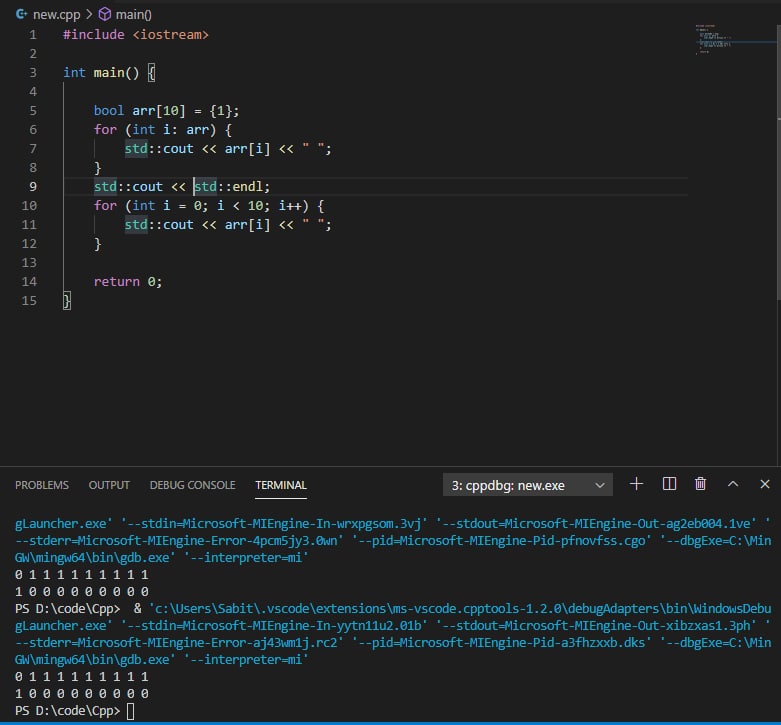
Task: Switch to the OUTPUT tab
Action: coord(109,485)
